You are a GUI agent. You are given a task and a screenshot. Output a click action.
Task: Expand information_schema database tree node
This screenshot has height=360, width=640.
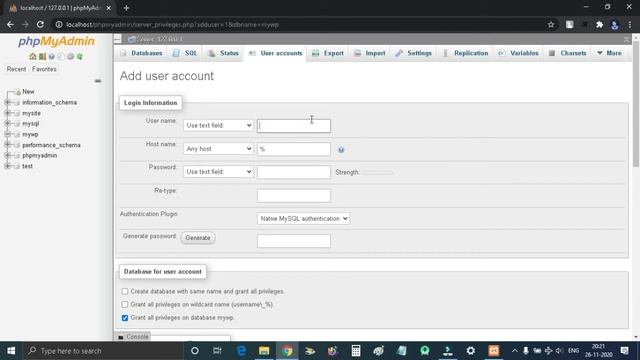[7, 102]
